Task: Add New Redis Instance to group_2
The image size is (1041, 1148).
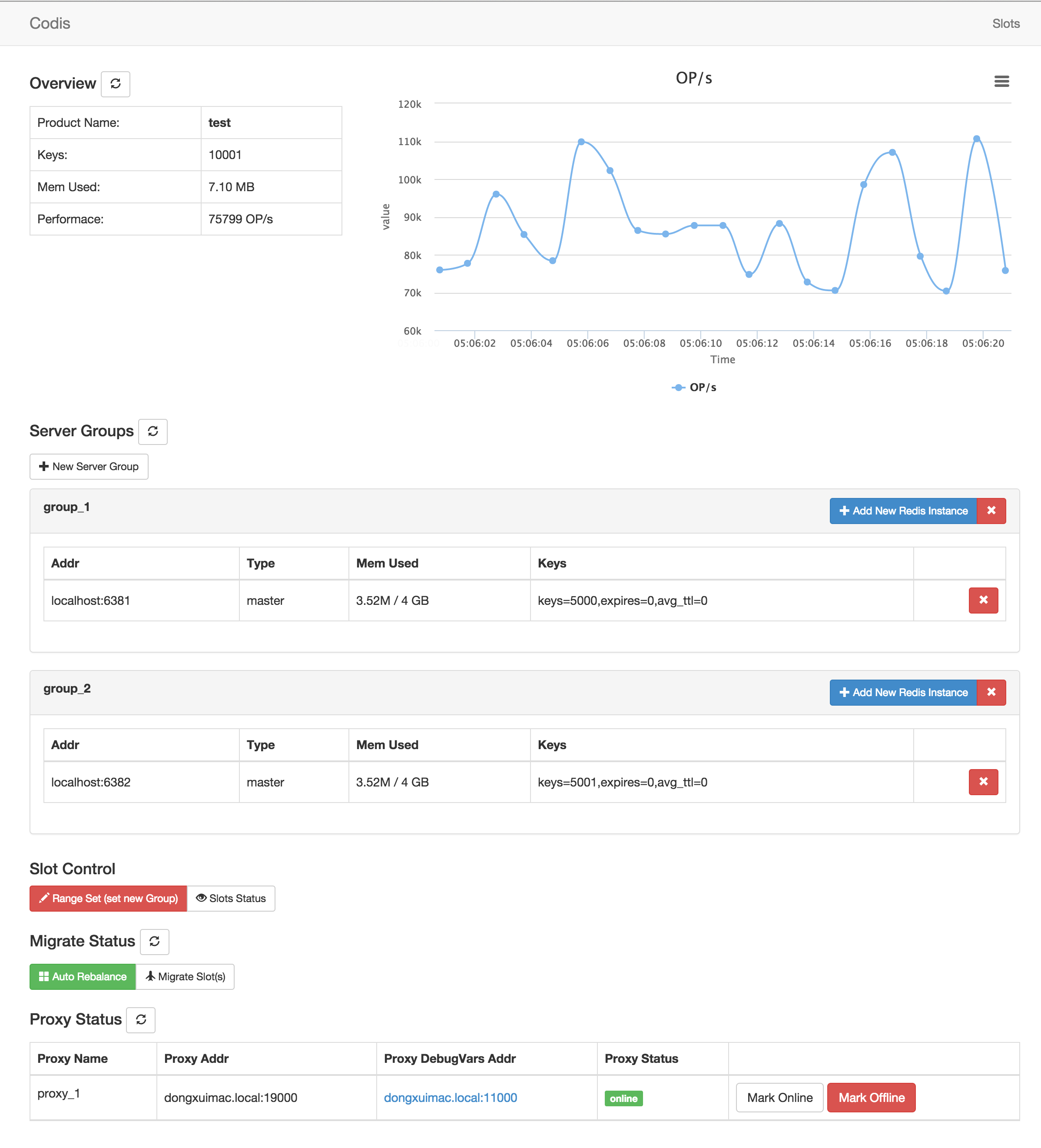Action: (x=903, y=693)
